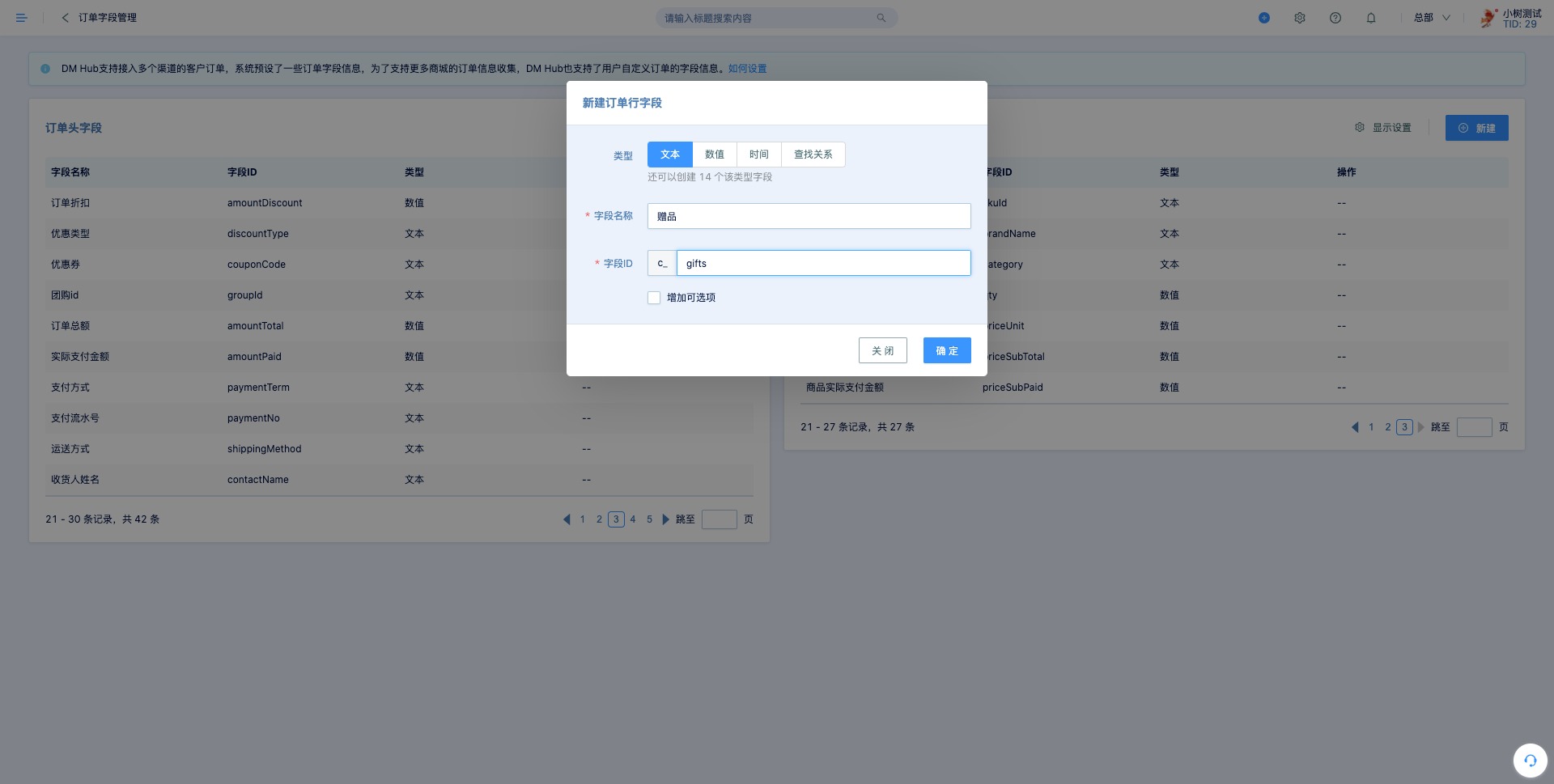Click the 收货人姓名 row name
Image resolution: width=1554 pixels, height=784 pixels.
point(75,480)
